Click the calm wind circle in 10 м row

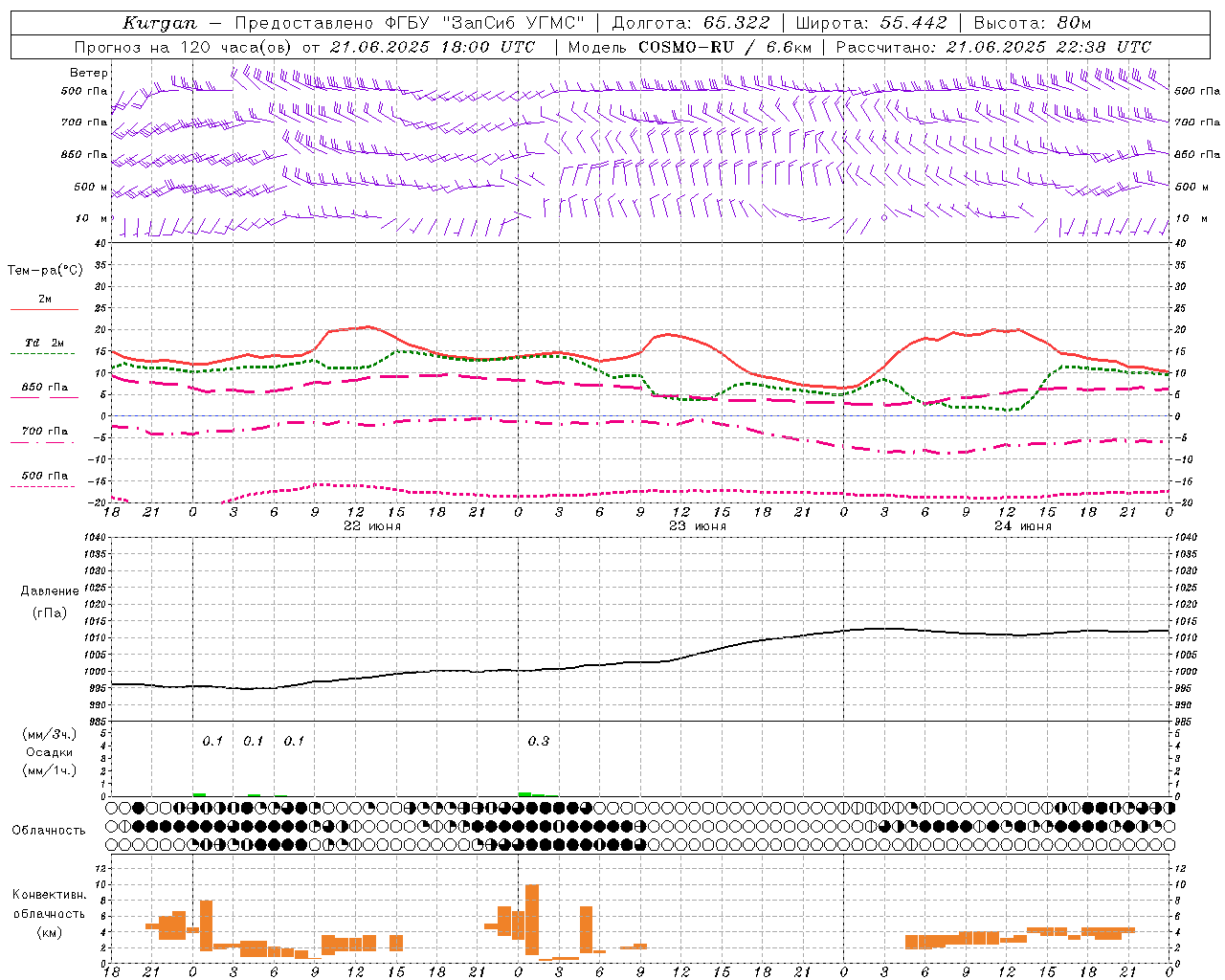point(884,218)
